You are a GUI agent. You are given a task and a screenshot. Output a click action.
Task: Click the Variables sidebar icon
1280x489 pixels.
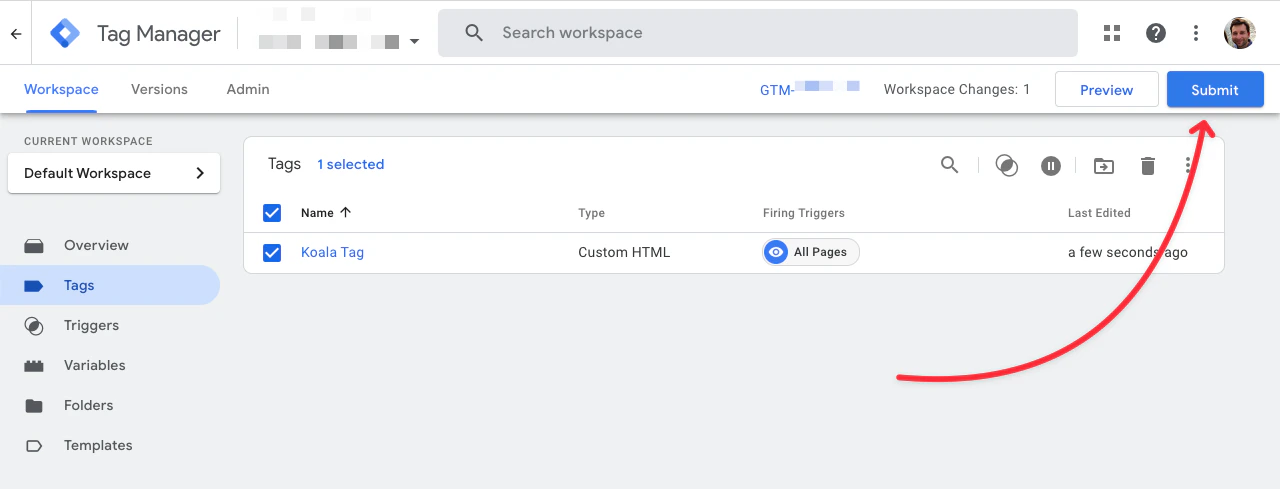pos(34,366)
